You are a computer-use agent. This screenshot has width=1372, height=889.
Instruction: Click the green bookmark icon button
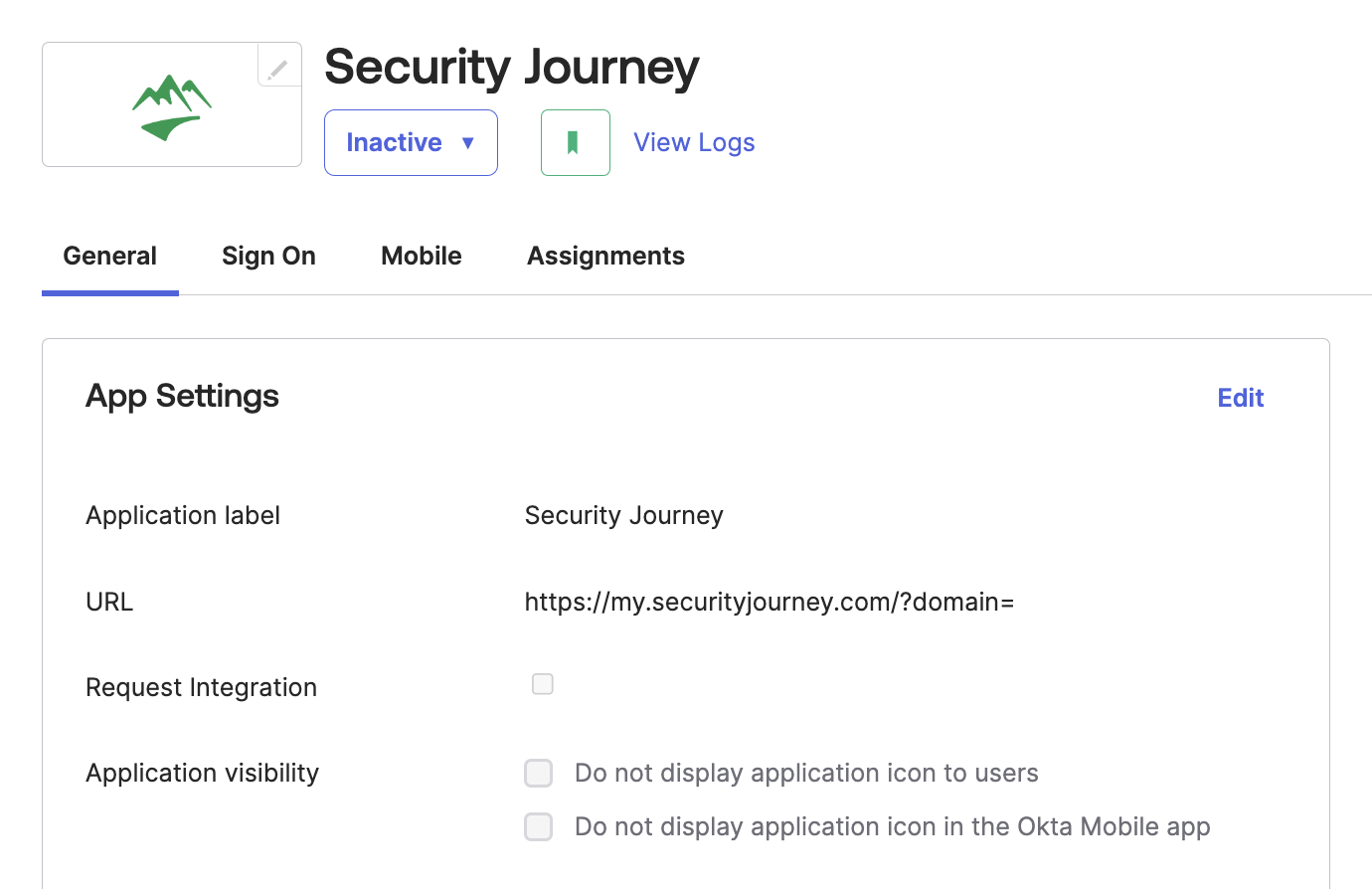(575, 143)
